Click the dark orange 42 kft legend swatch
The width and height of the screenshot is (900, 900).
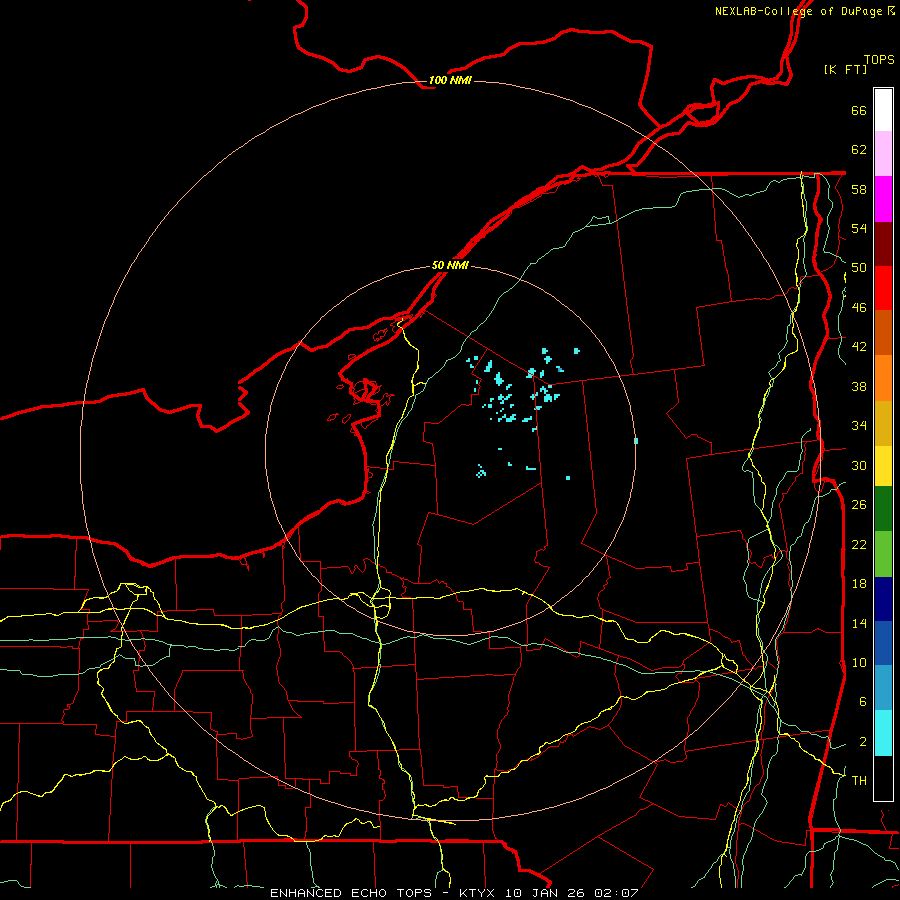pyautogui.click(x=883, y=332)
